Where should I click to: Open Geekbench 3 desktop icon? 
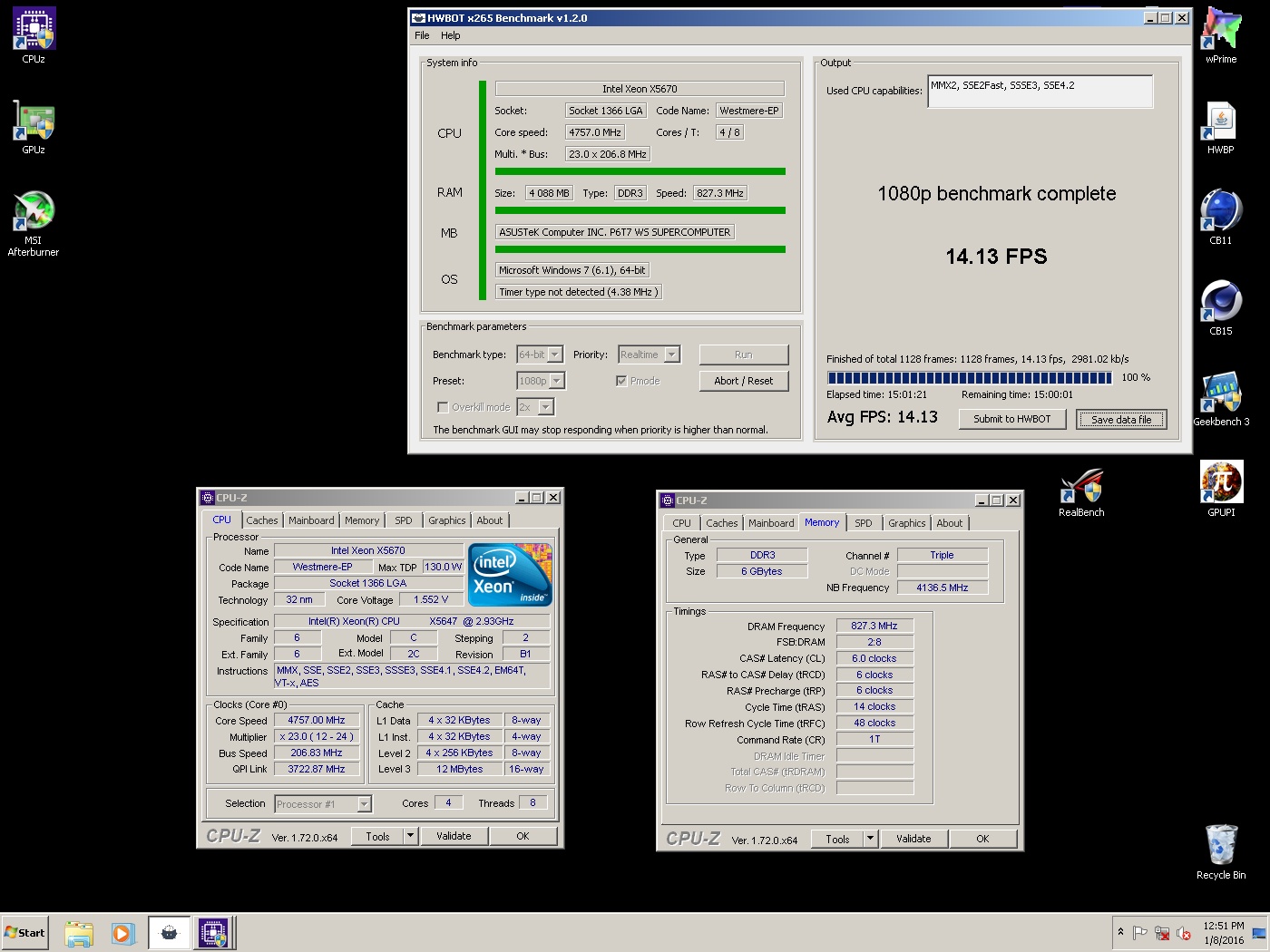(1221, 399)
